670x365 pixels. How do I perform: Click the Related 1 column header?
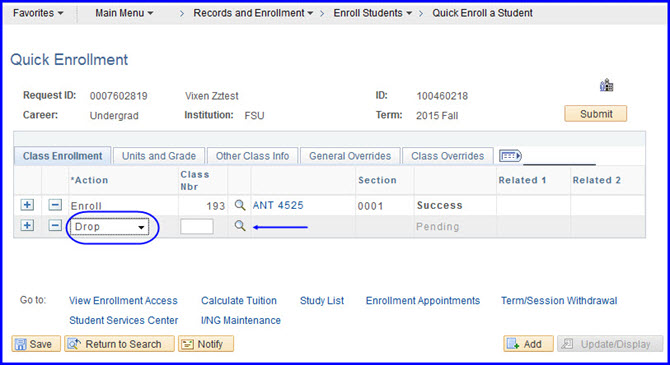tap(522, 180)
